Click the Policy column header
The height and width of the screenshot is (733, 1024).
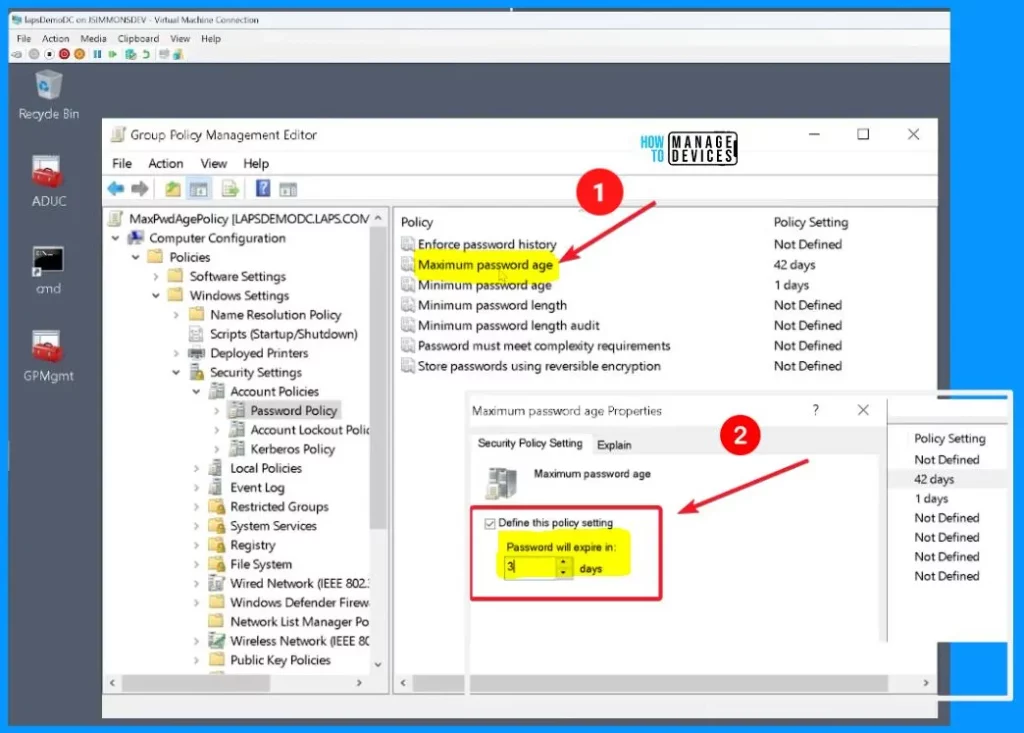(x=417, y=222)
